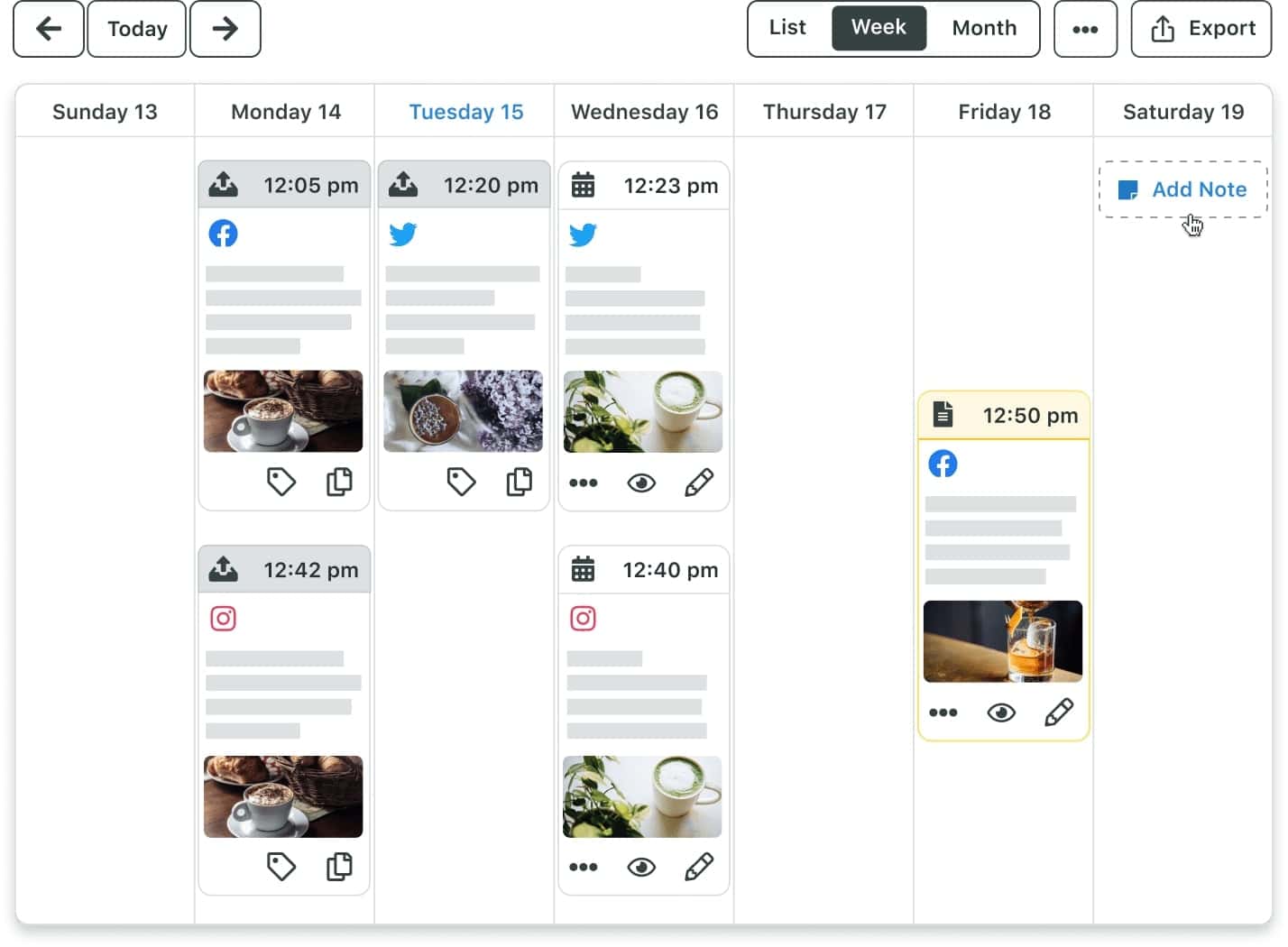
Task: Open the more options ellipsis next to Month
Action: pos(1085,28)
